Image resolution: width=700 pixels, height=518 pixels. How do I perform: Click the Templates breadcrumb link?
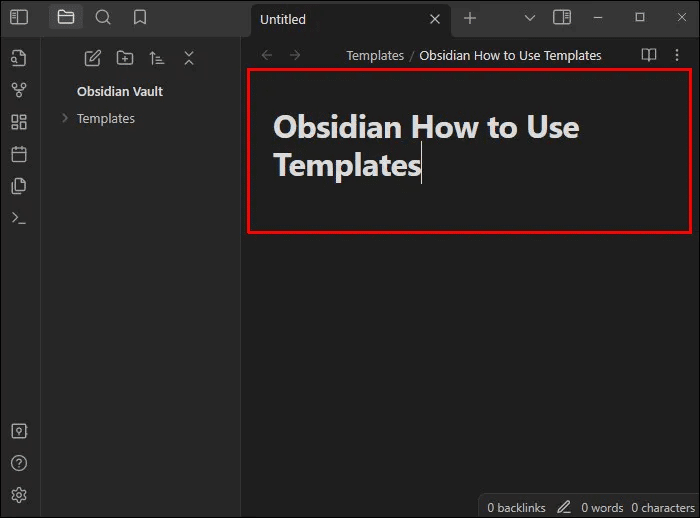click(375, 55)
